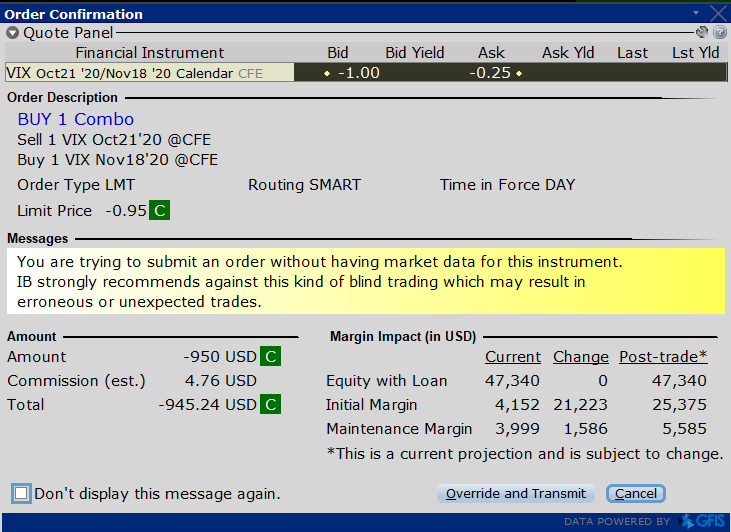Viewport: 731px width, 532px height.
Task: Click the Routing SMART text
Action: 304,185
